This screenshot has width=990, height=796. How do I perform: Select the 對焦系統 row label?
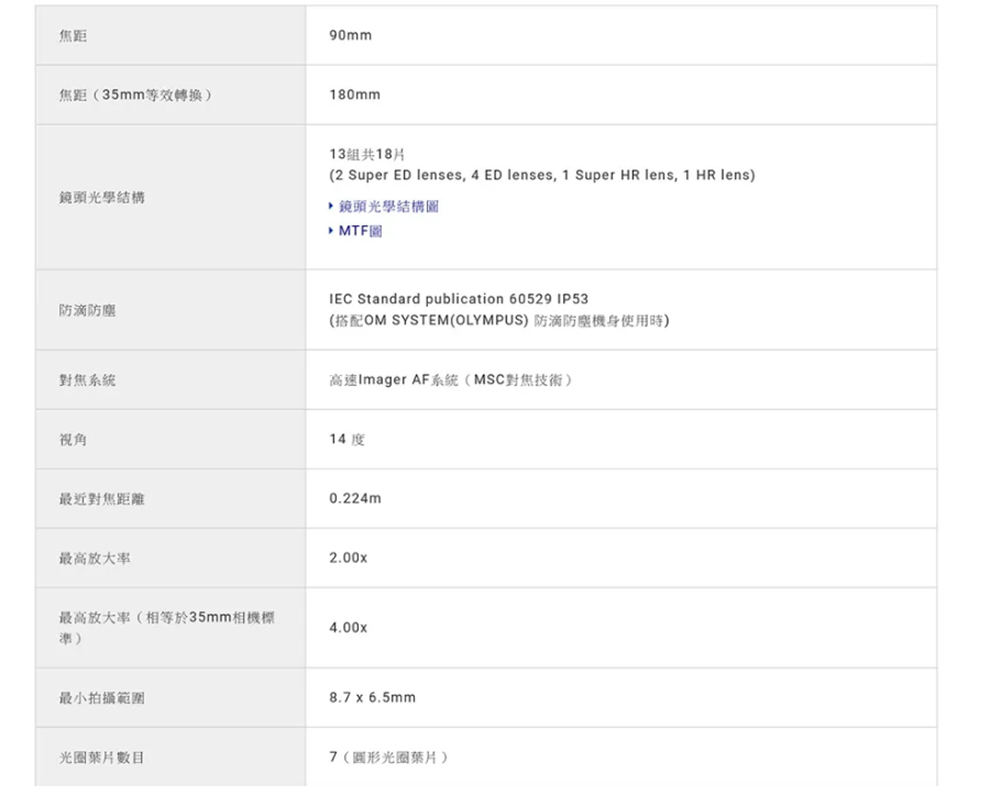tap(88, 380)
